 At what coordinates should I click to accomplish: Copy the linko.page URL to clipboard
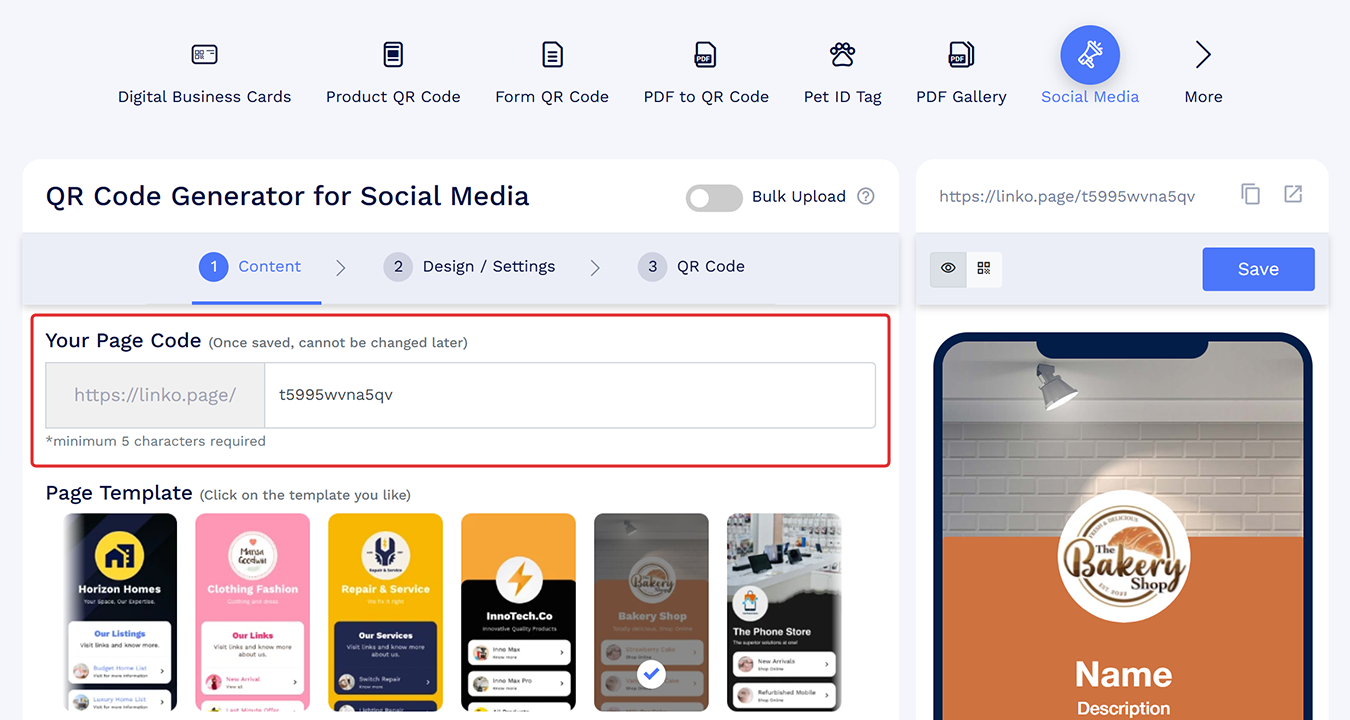coord(1250,194)
